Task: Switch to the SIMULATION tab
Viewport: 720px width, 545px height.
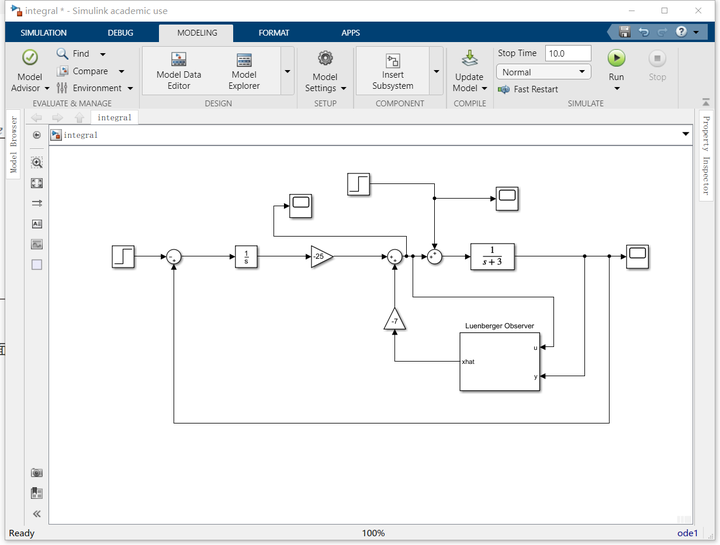Action: point(44,33)
